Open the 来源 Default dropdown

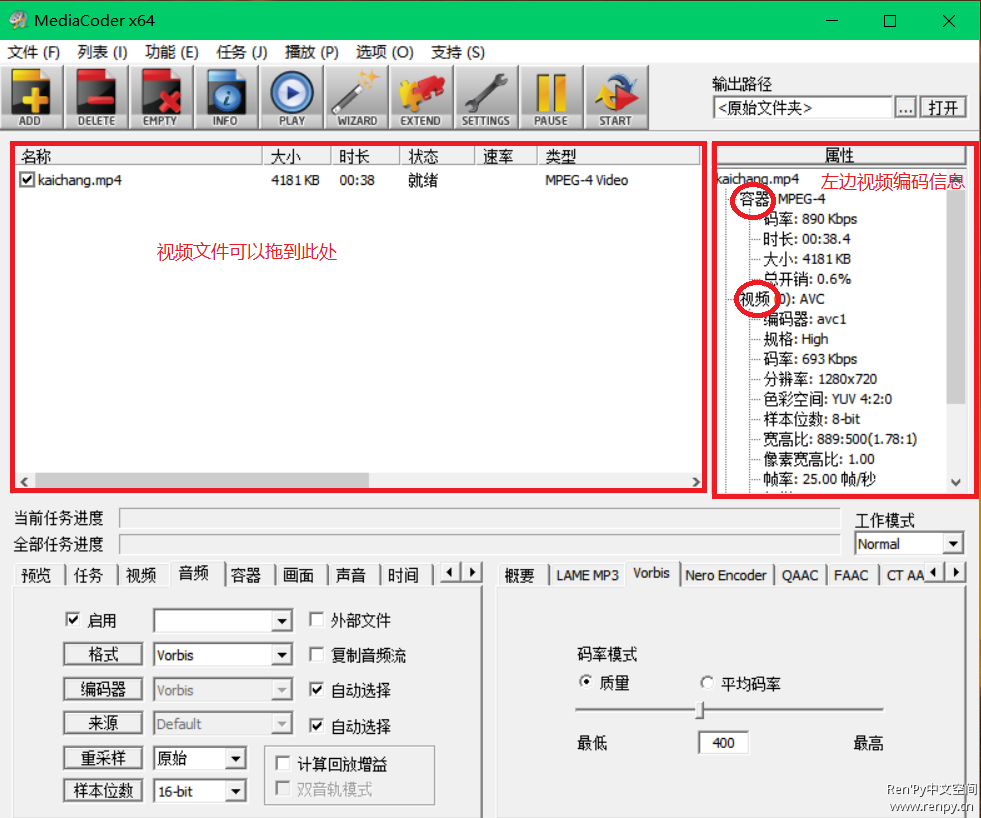click(282, 723)
